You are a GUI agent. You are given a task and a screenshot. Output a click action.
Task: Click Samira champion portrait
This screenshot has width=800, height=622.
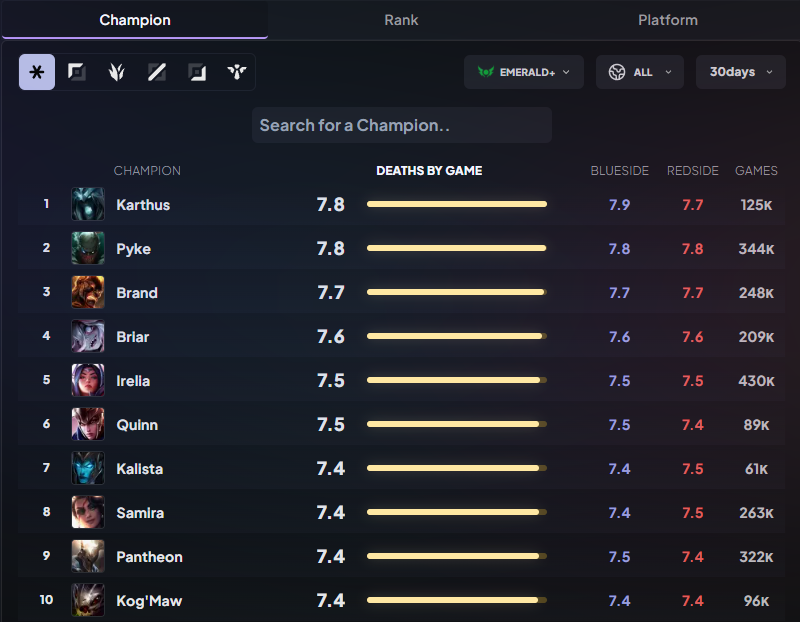point(88,512)
